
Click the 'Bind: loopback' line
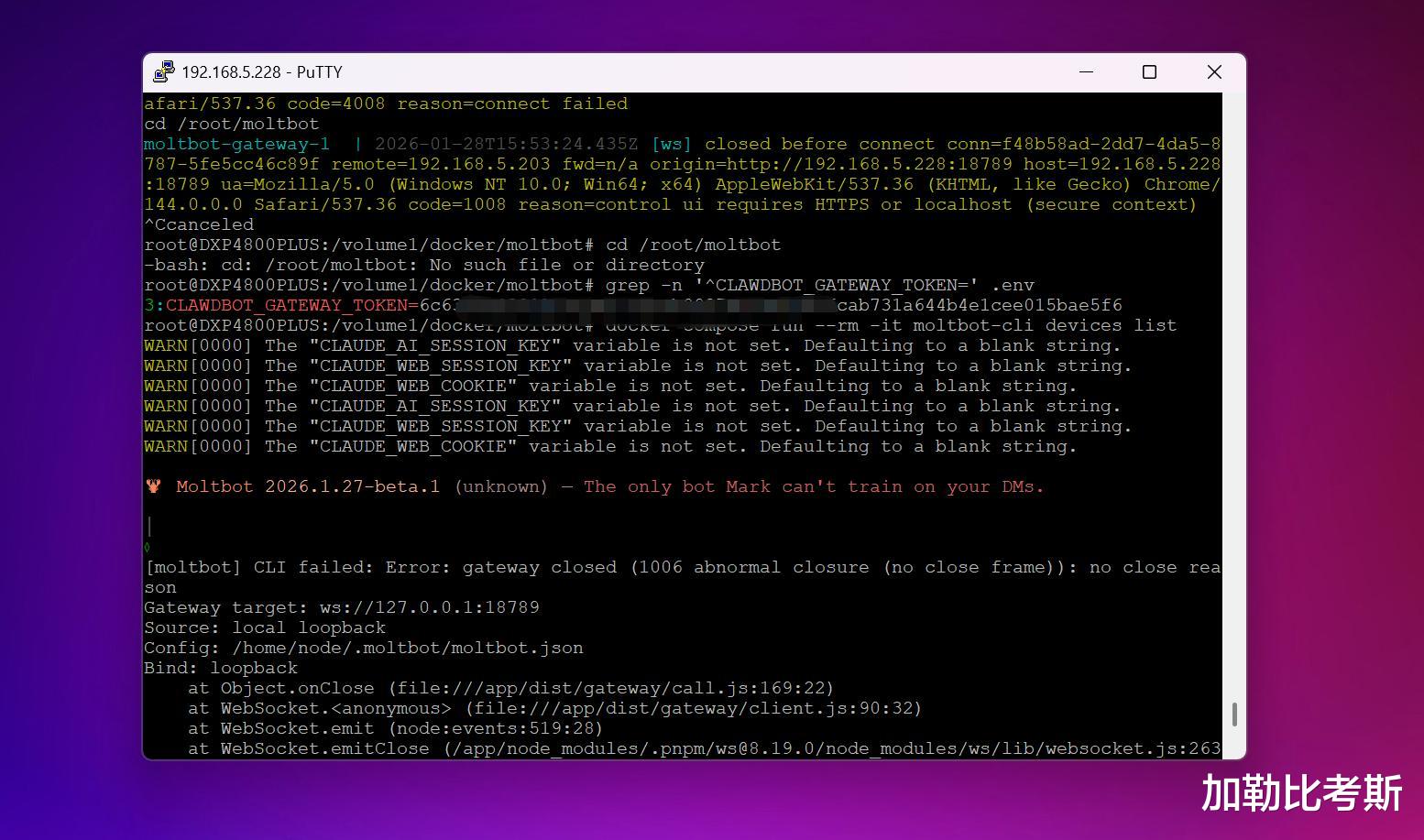tap(221, 668)
